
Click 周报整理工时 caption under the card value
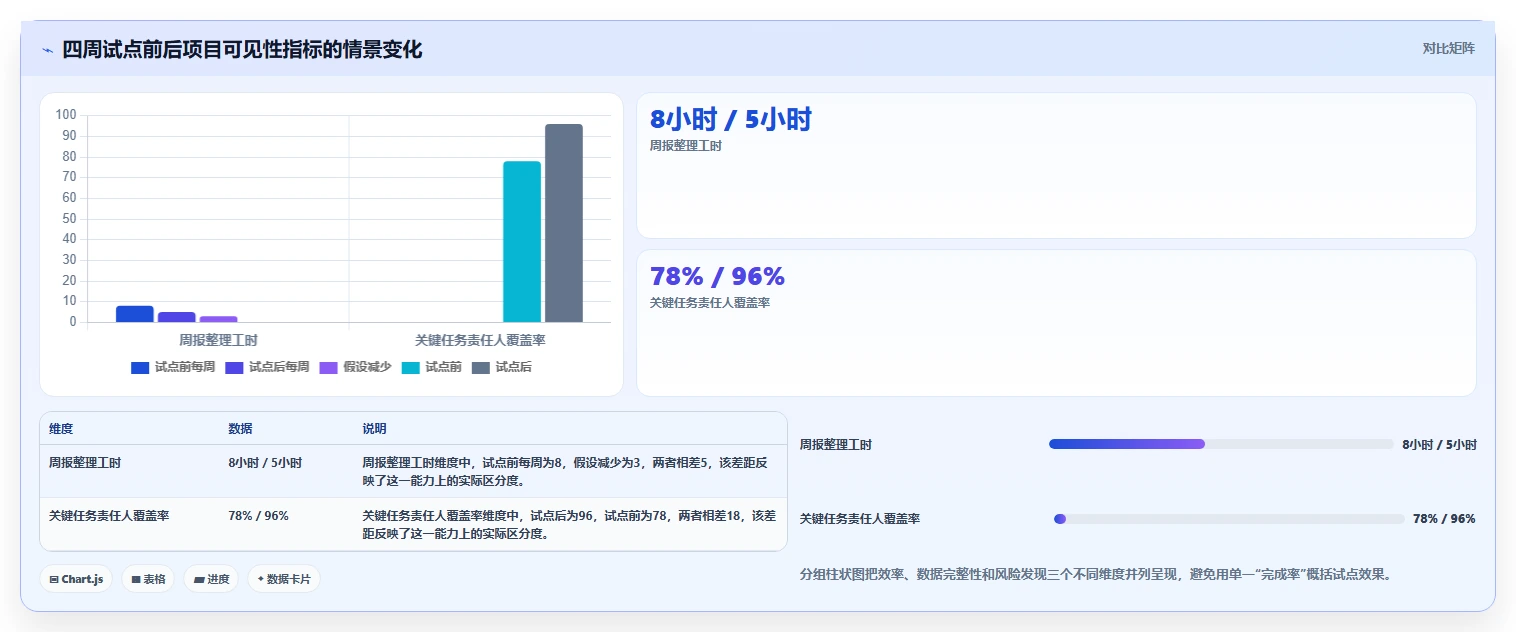(686, 146)
